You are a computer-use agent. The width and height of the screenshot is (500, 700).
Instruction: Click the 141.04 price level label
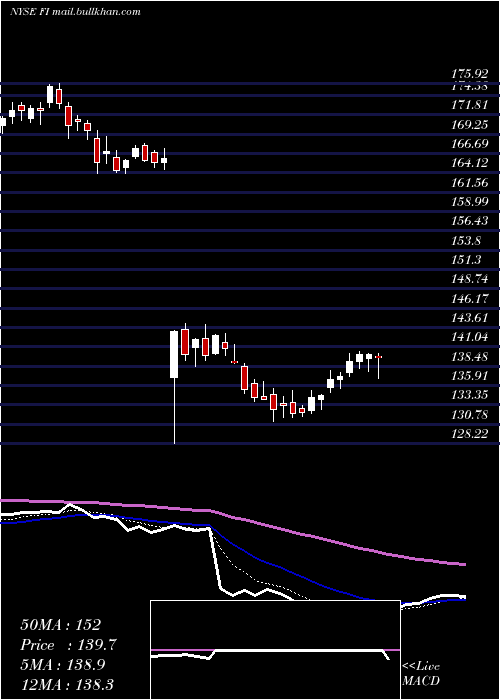469,337
